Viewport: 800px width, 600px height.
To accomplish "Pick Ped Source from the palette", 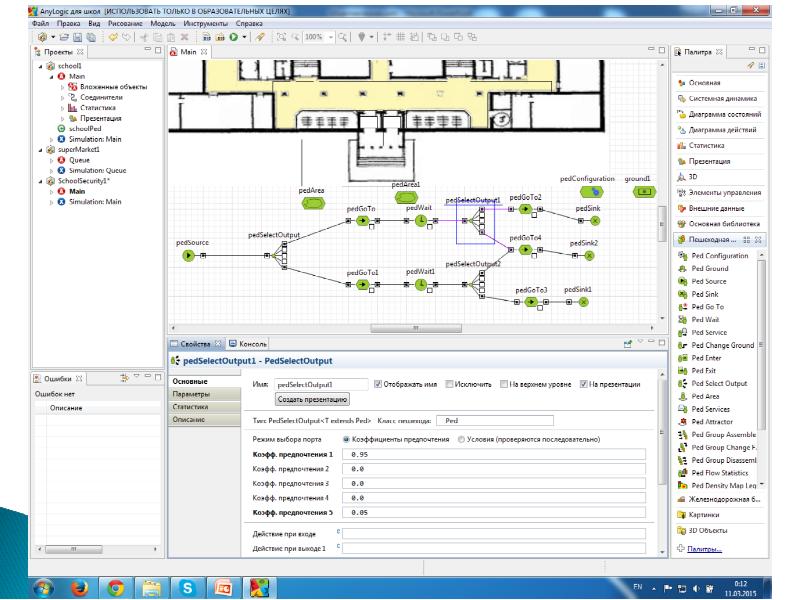I will (708, 282).
